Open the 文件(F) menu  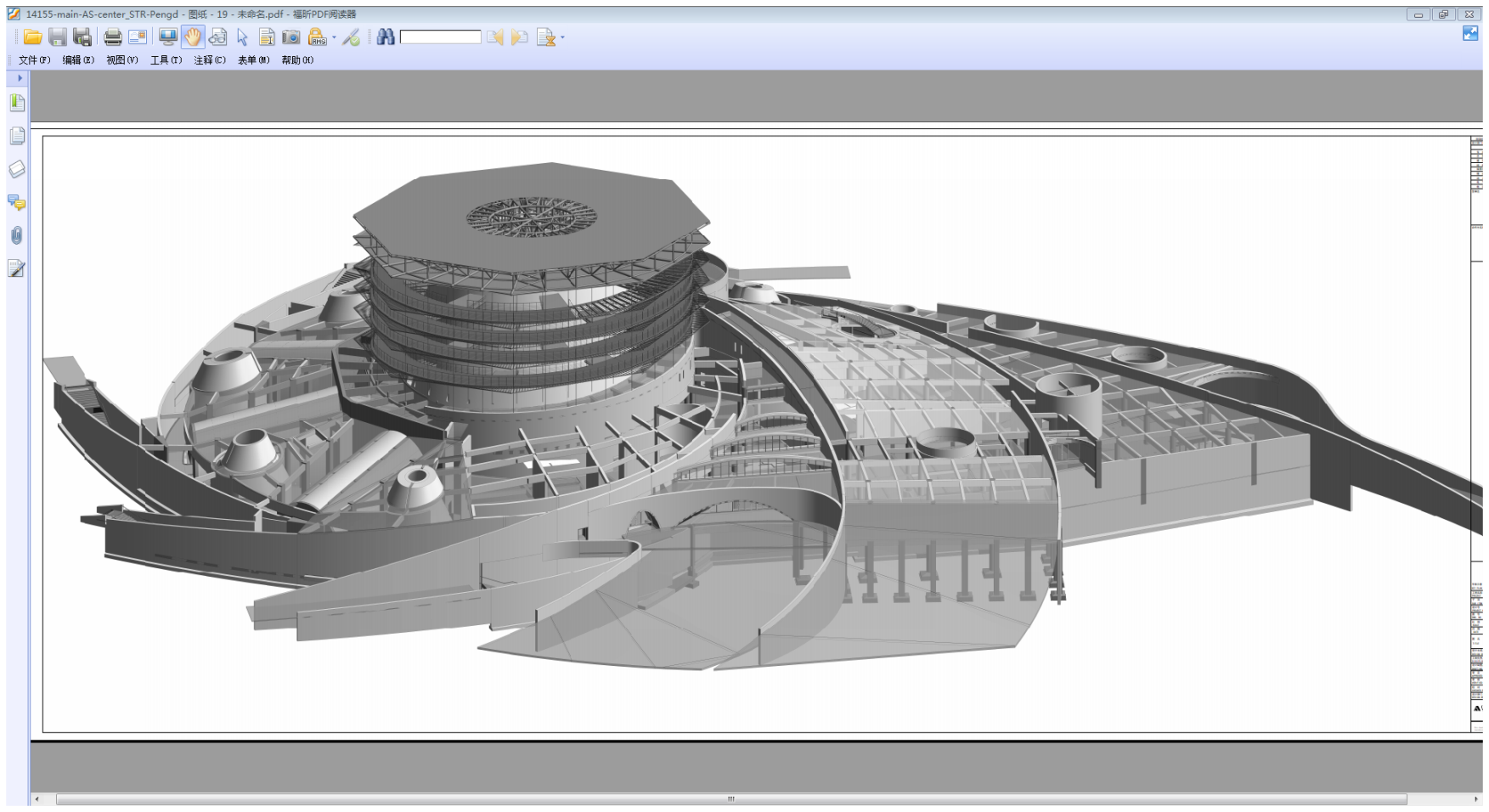[35, 60]
